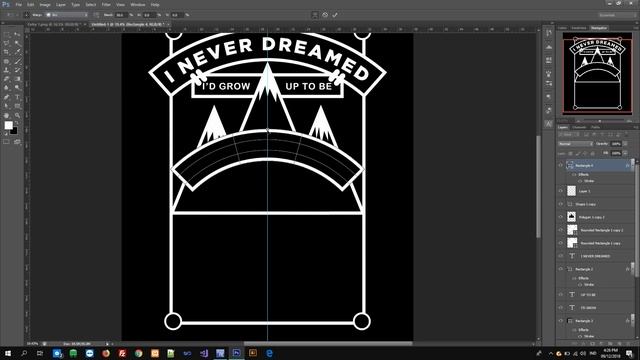Select the Rectangular Marquee tool
This screenshot has width=640, height=360.
(x=7, y=35)
